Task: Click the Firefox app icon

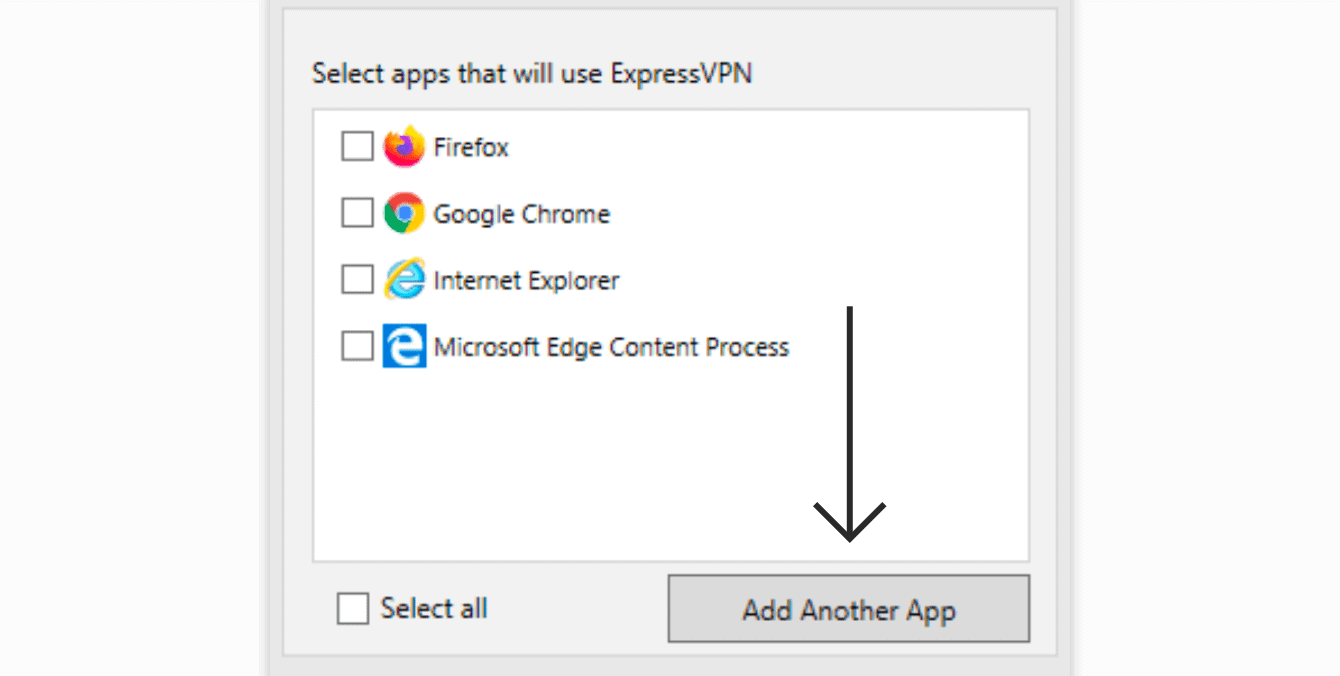Action: 404,147
